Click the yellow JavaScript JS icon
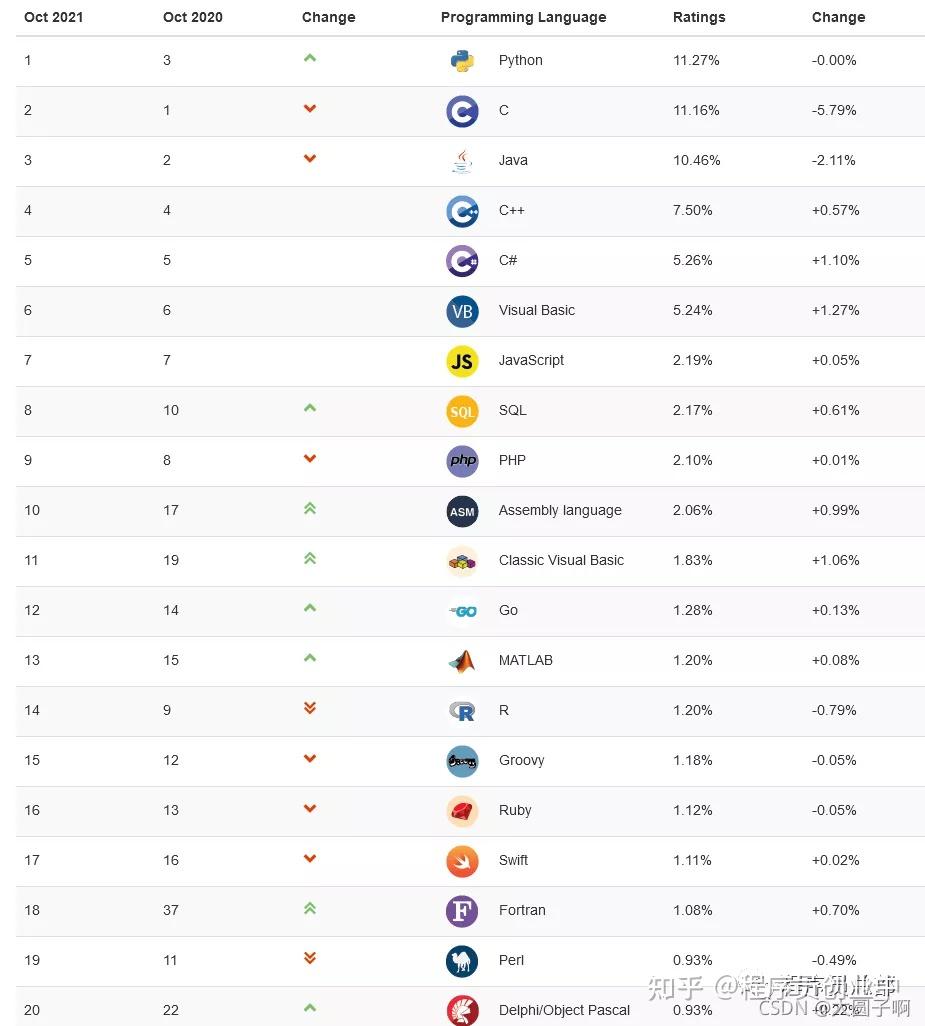The width and height of the screenshot is (925, 1026). click(462, 361)
